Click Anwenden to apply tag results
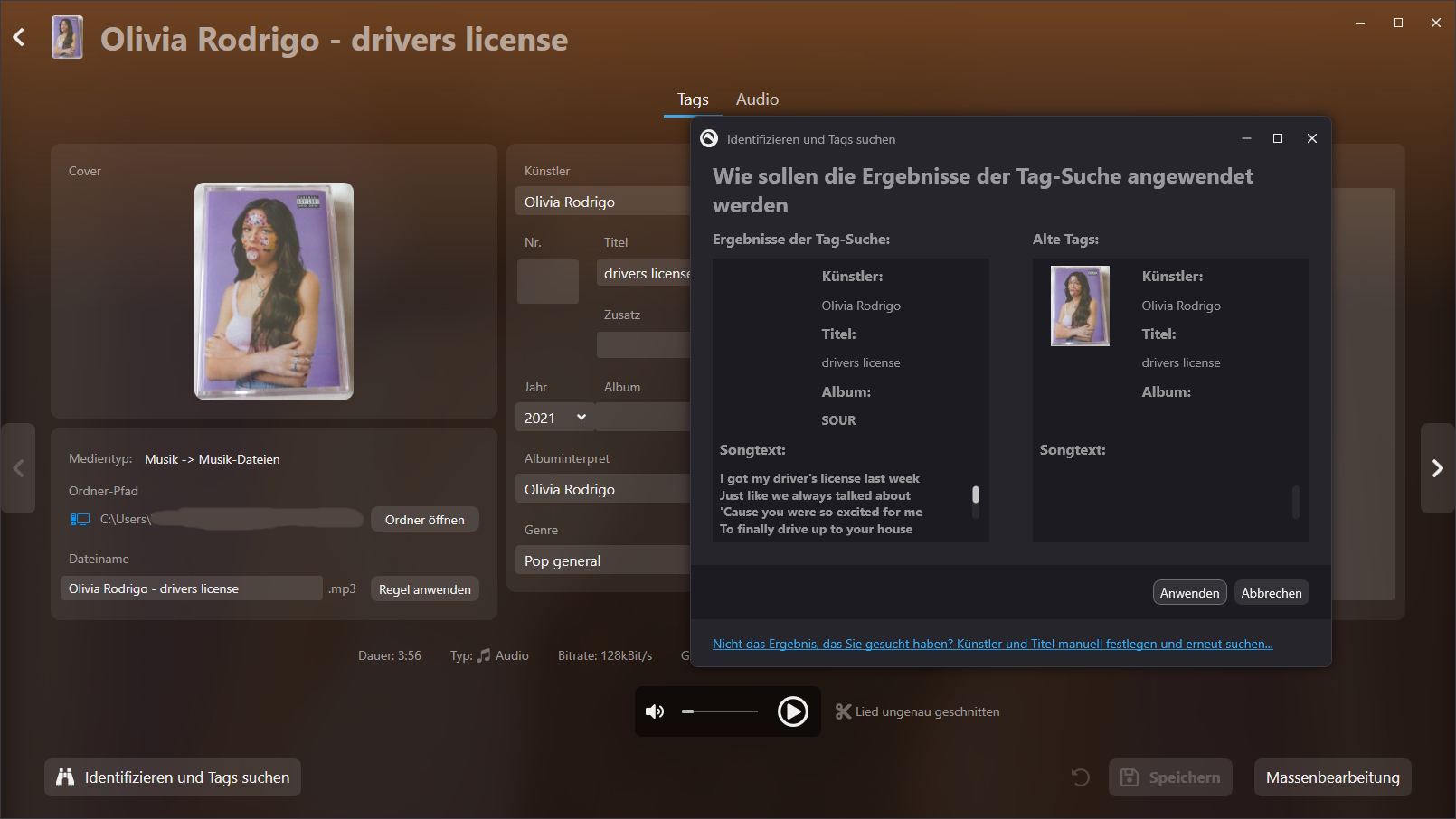1456x819 pixels. coord(1189,593)
